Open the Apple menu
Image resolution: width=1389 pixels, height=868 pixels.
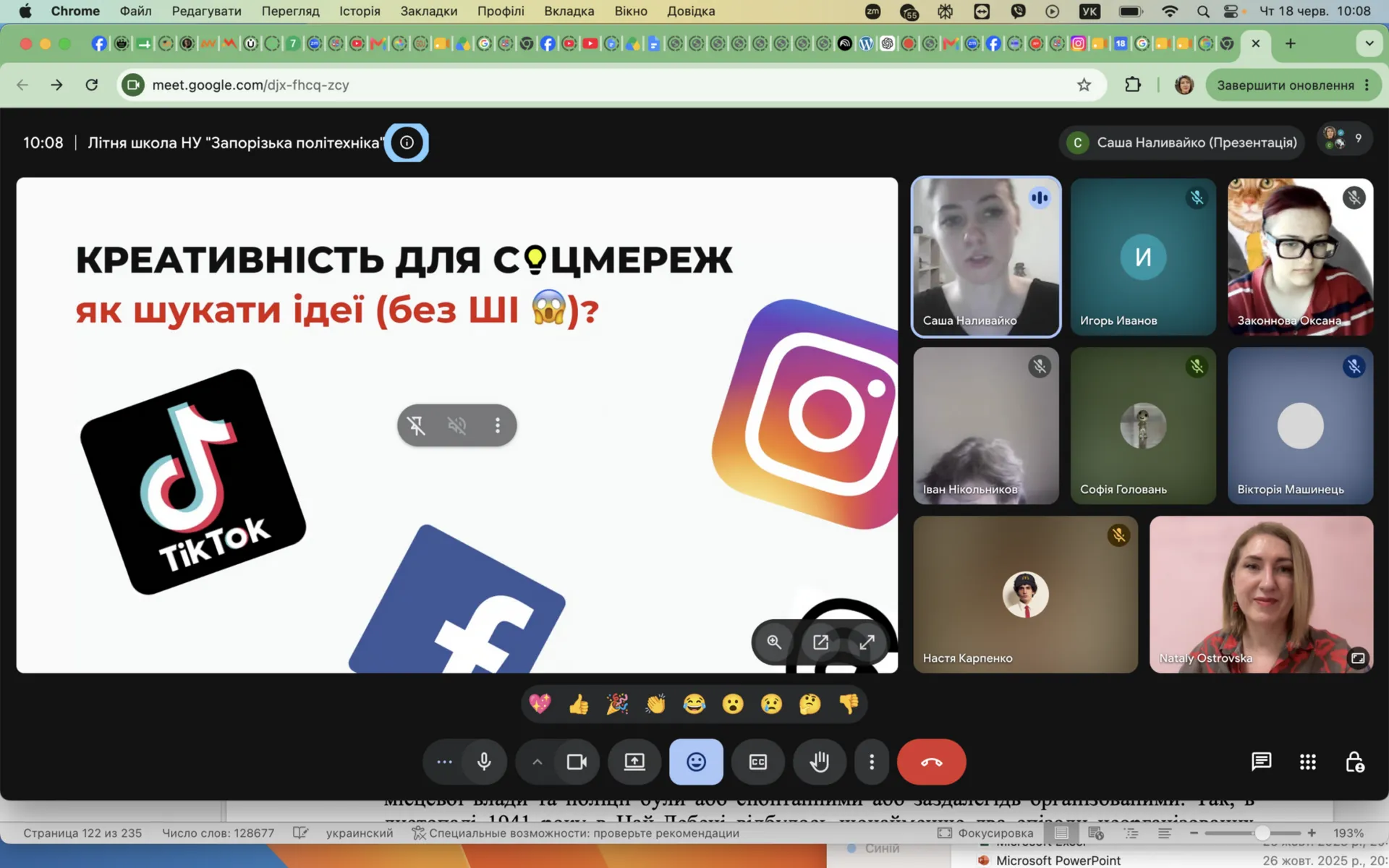25,11
